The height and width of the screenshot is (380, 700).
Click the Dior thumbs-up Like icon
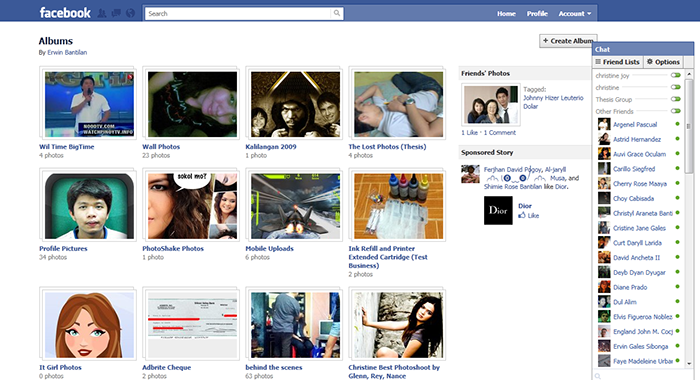(x=521, y=215)
